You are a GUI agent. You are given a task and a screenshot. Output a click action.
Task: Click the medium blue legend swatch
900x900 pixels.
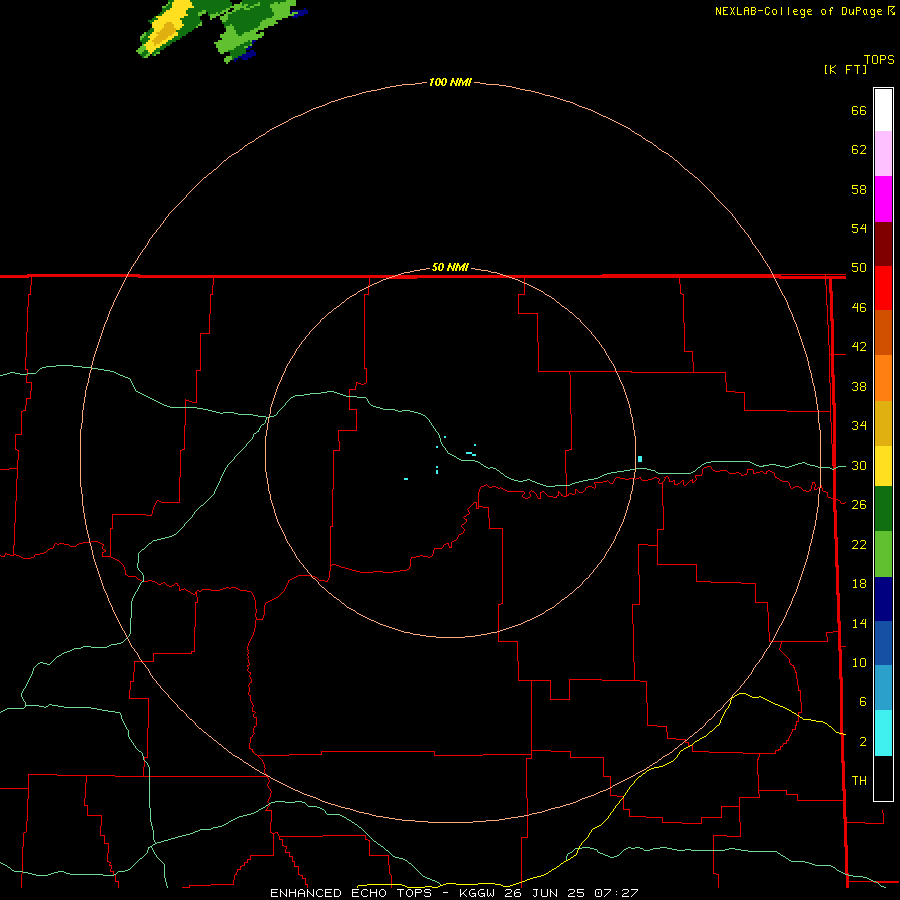[x=883, y=643]
